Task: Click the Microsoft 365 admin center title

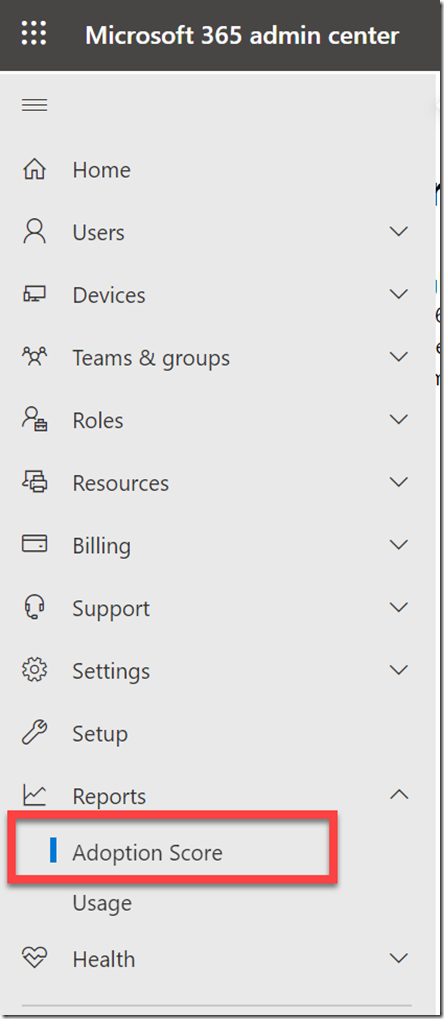Action: [242, 34]
